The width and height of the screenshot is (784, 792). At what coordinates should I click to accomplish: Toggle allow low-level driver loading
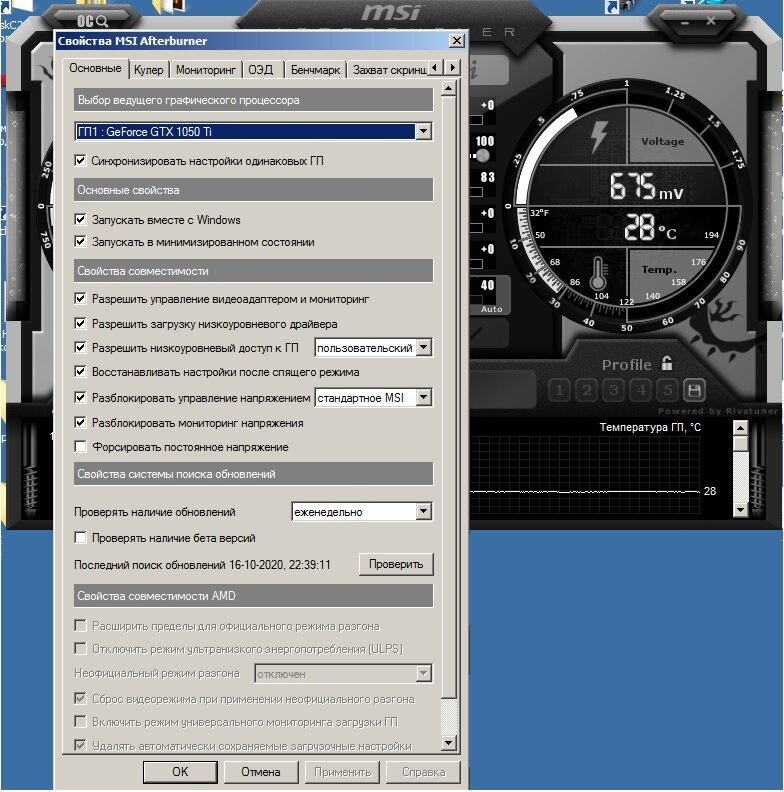pyautogui.click(x=80, y=323)
